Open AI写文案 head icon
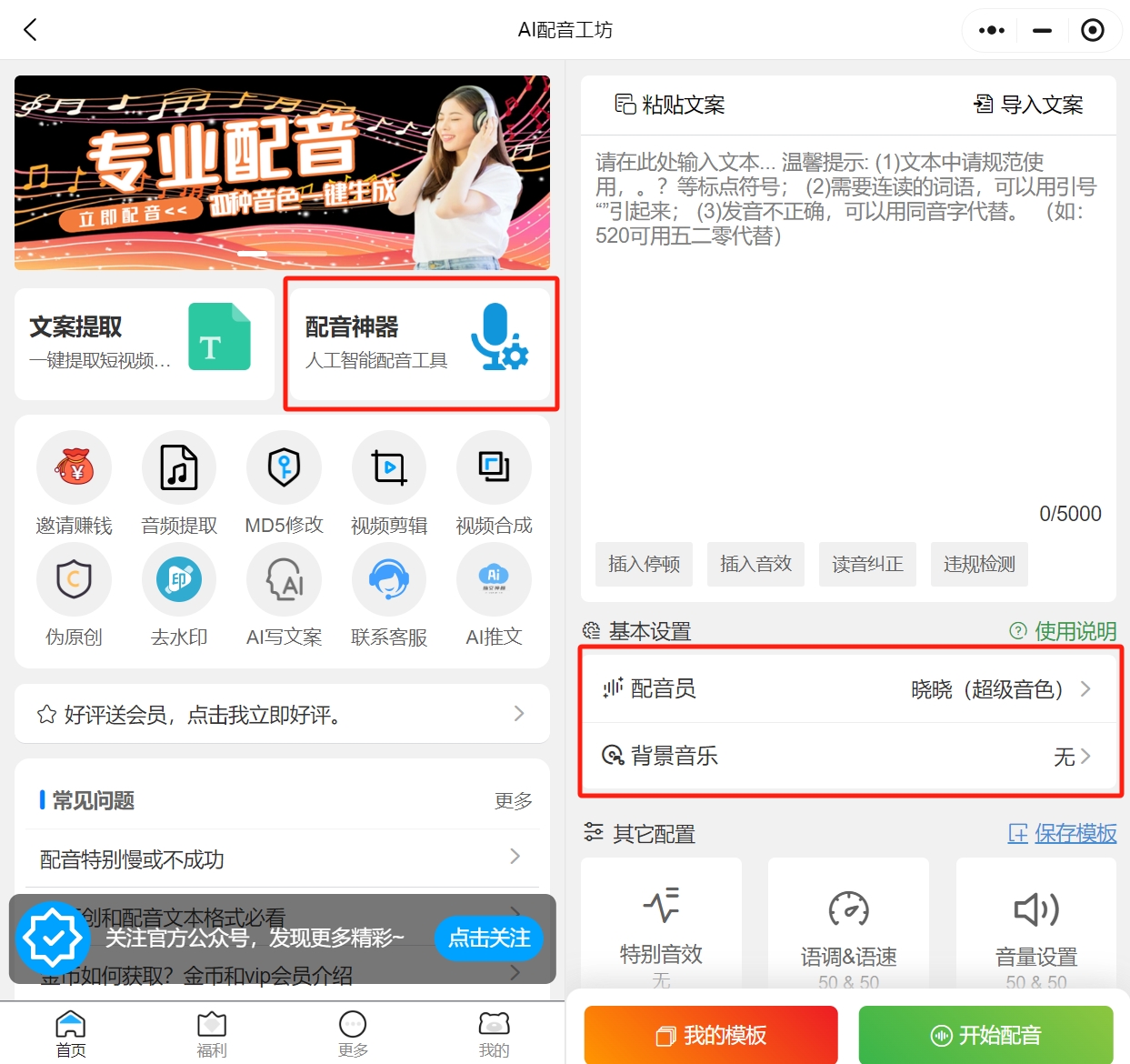 click(x=285, y=579)
